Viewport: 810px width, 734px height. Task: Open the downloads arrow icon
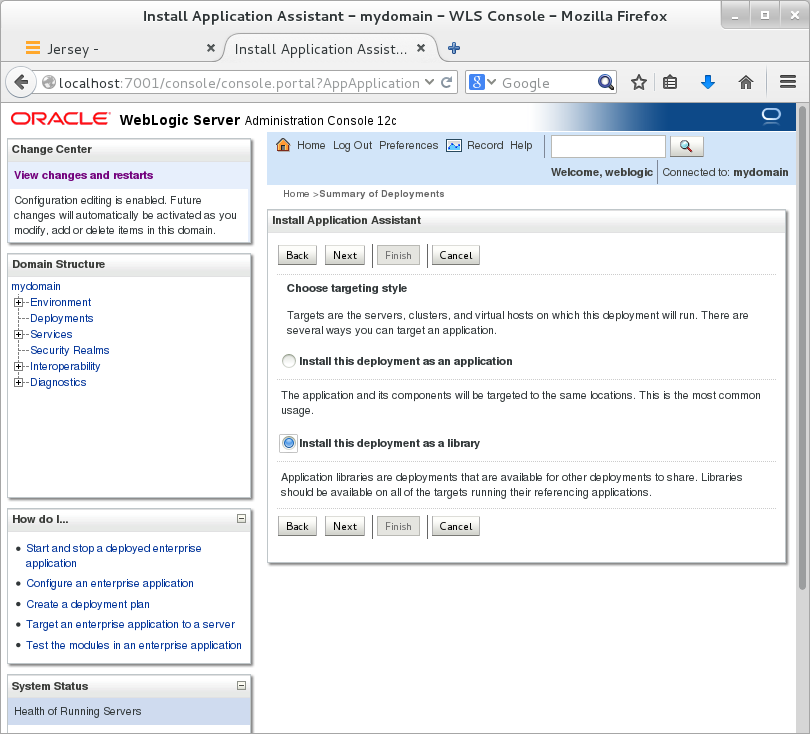708,82
